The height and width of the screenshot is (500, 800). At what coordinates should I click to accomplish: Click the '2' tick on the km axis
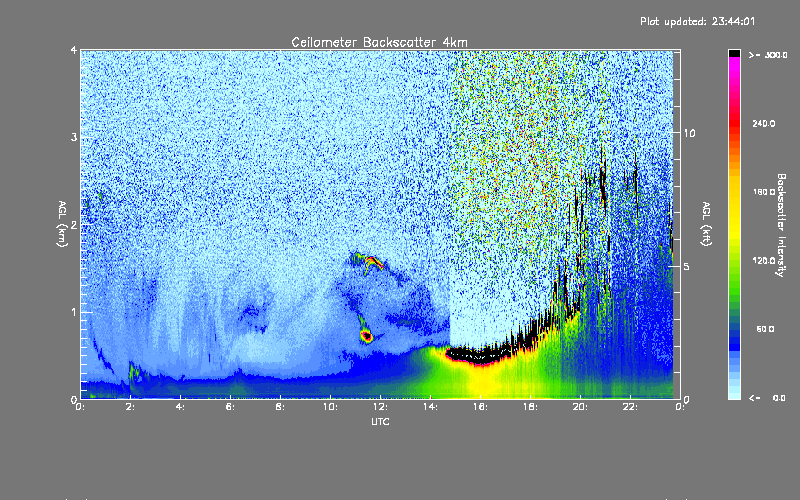[x=74, y=225]
